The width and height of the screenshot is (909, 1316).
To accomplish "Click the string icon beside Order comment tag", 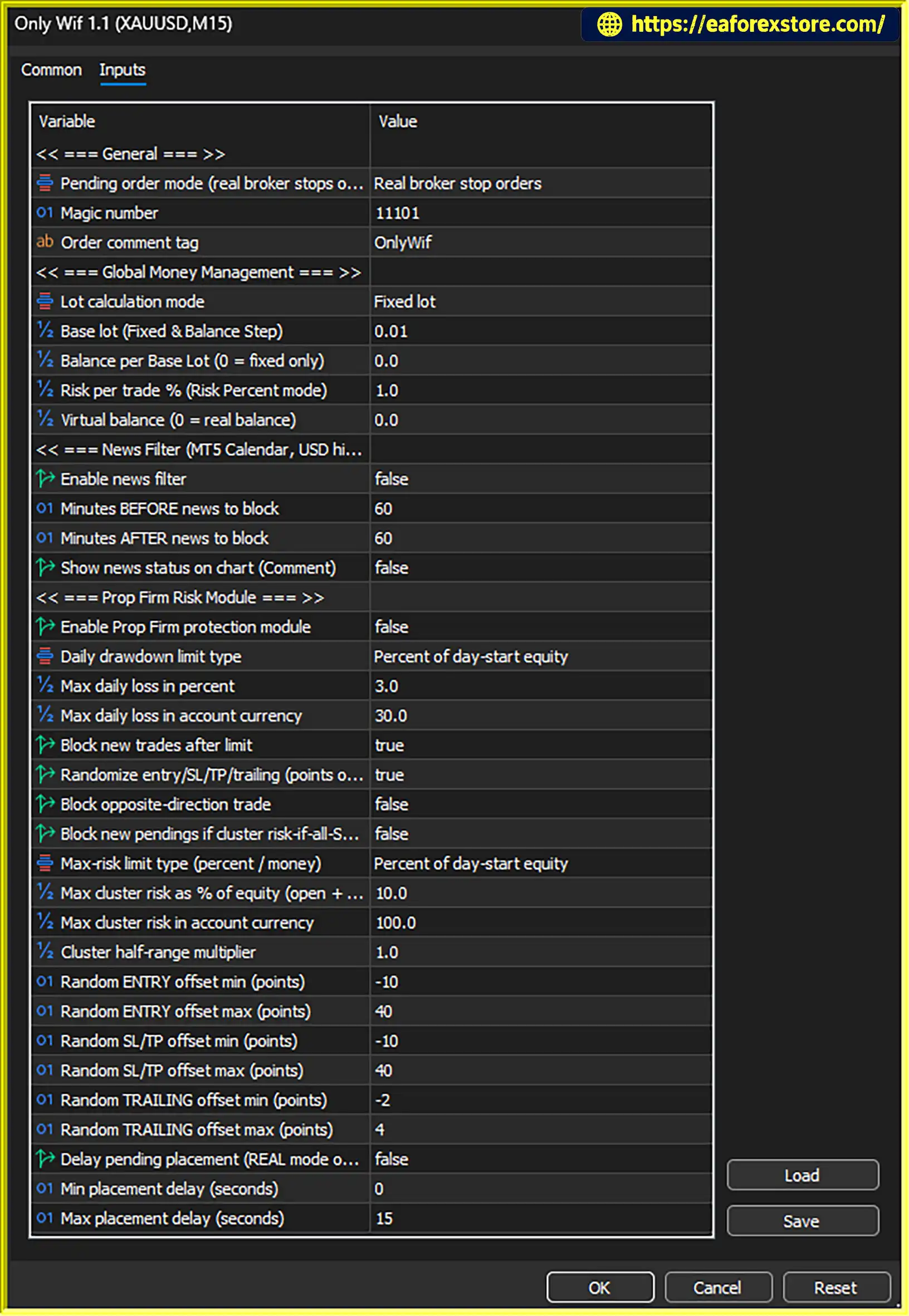I will 45,242.
